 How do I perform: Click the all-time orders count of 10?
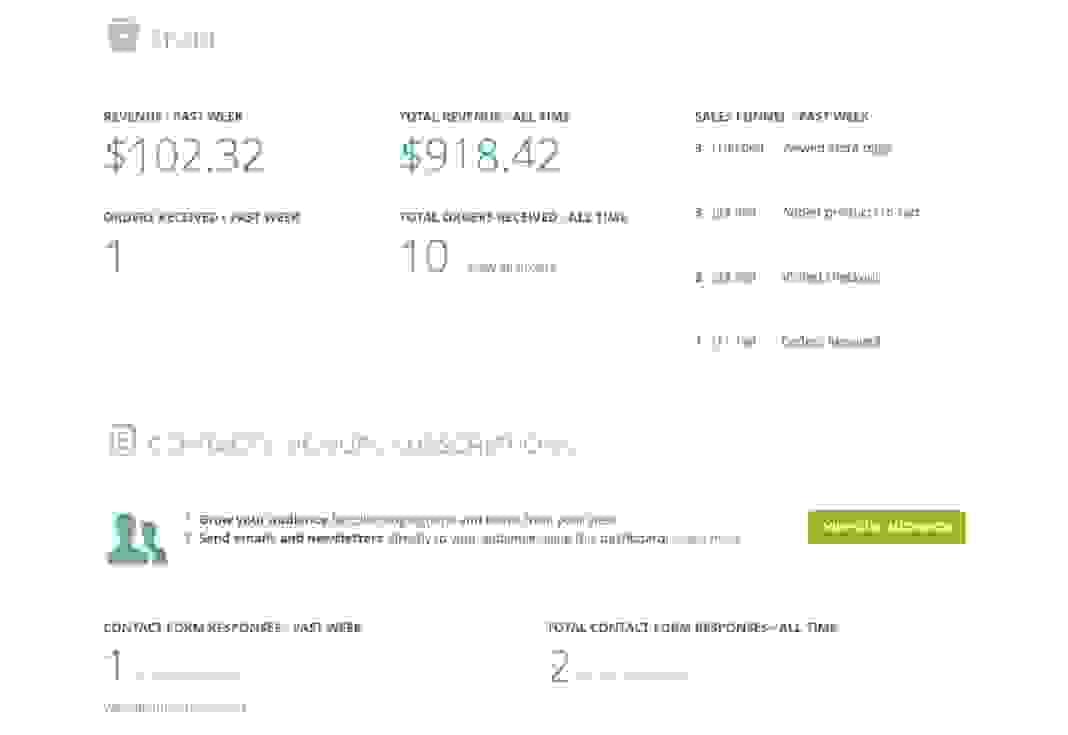coord(424,256)
